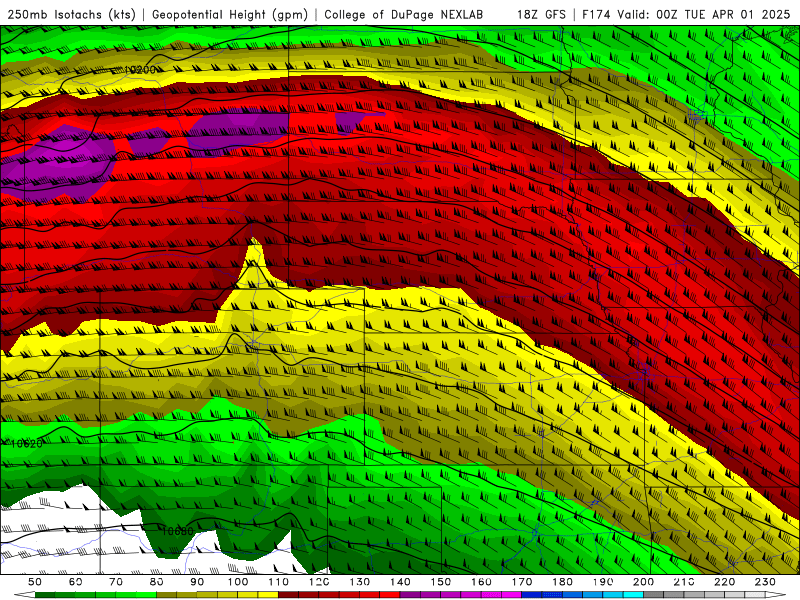Click the 50 value on the color scale
This screenshot has width=800, height=600.
coord(35,582)
